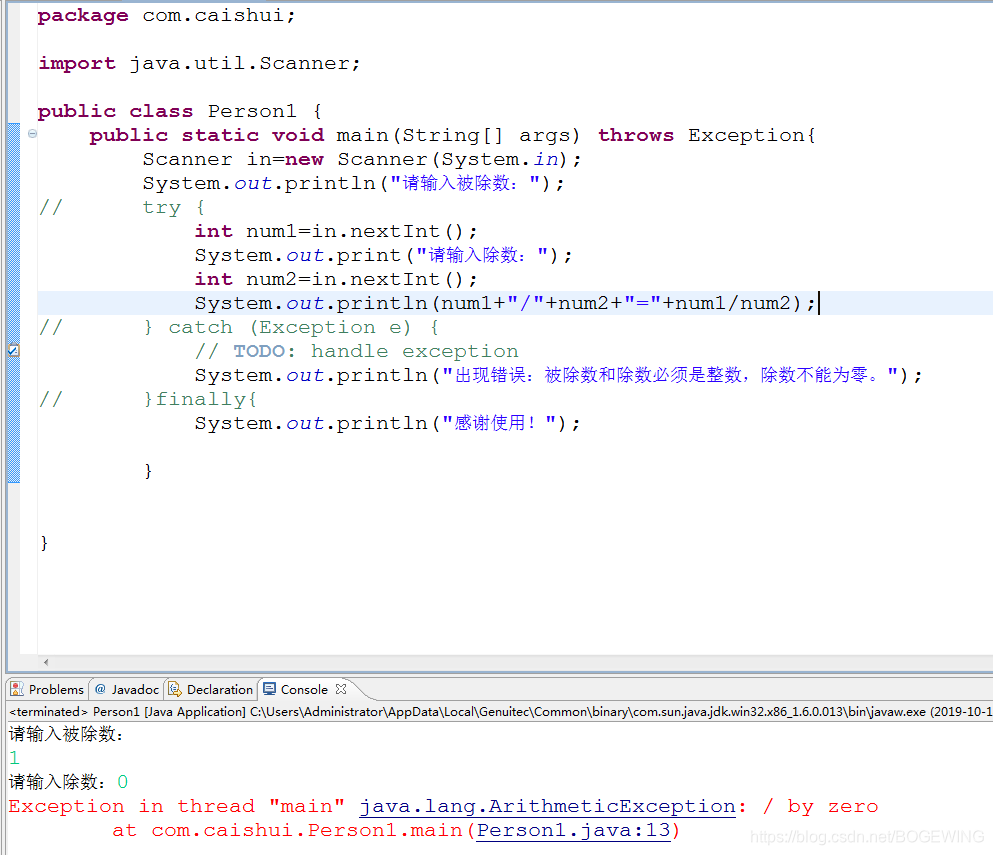Screen dimensions: 993x855
Task: Click the commented '}finally{' line
Action: [148, 400]
